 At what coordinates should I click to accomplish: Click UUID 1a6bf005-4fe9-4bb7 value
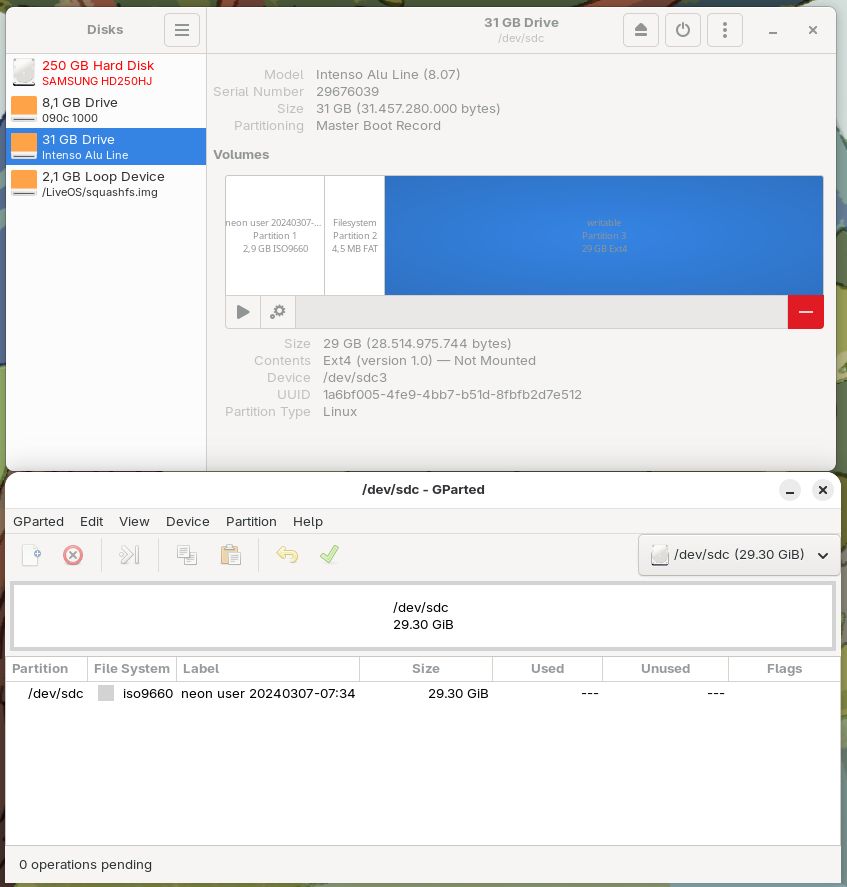coord(452,395)
